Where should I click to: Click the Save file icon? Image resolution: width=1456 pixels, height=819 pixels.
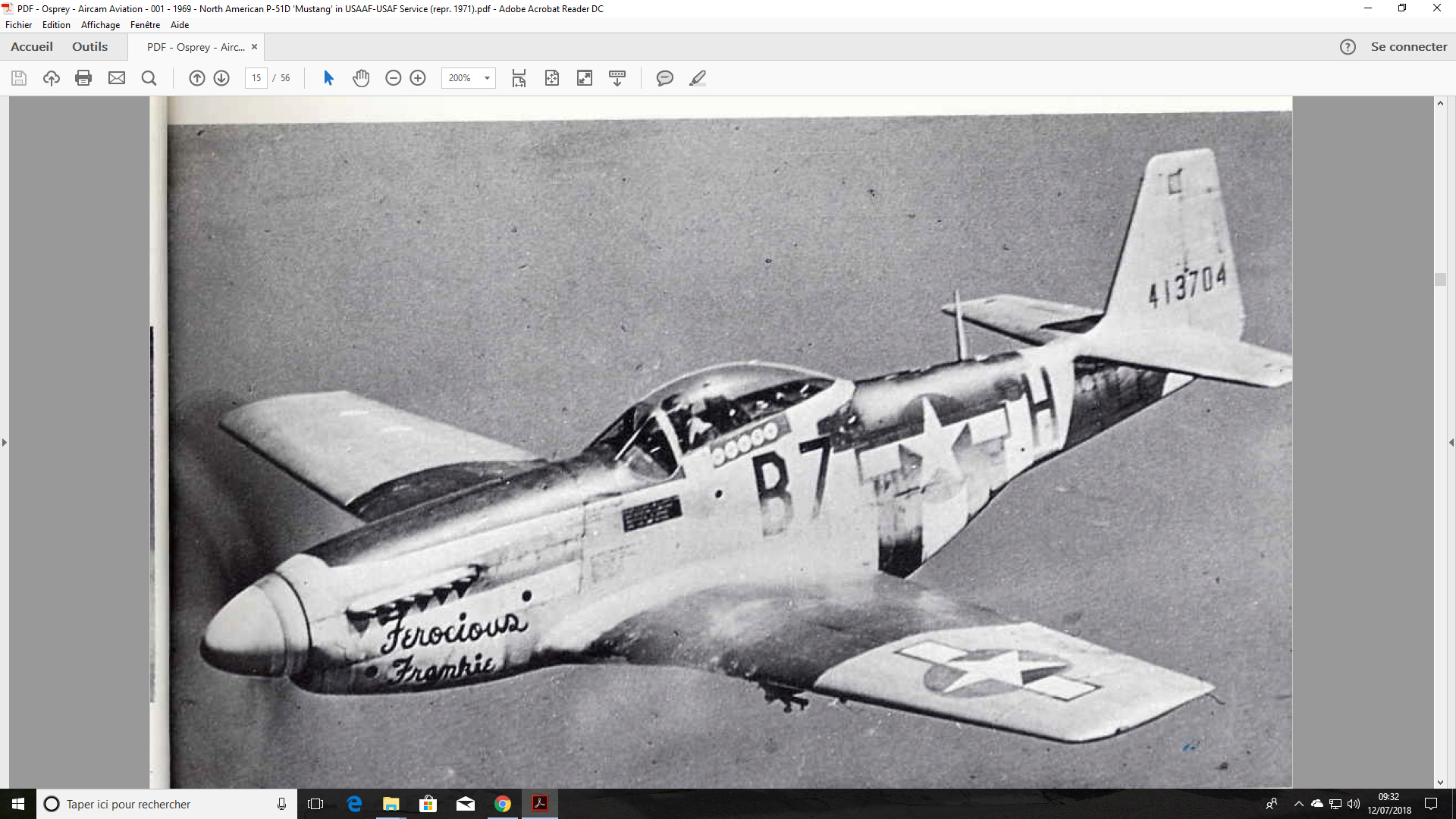(19, 78)
